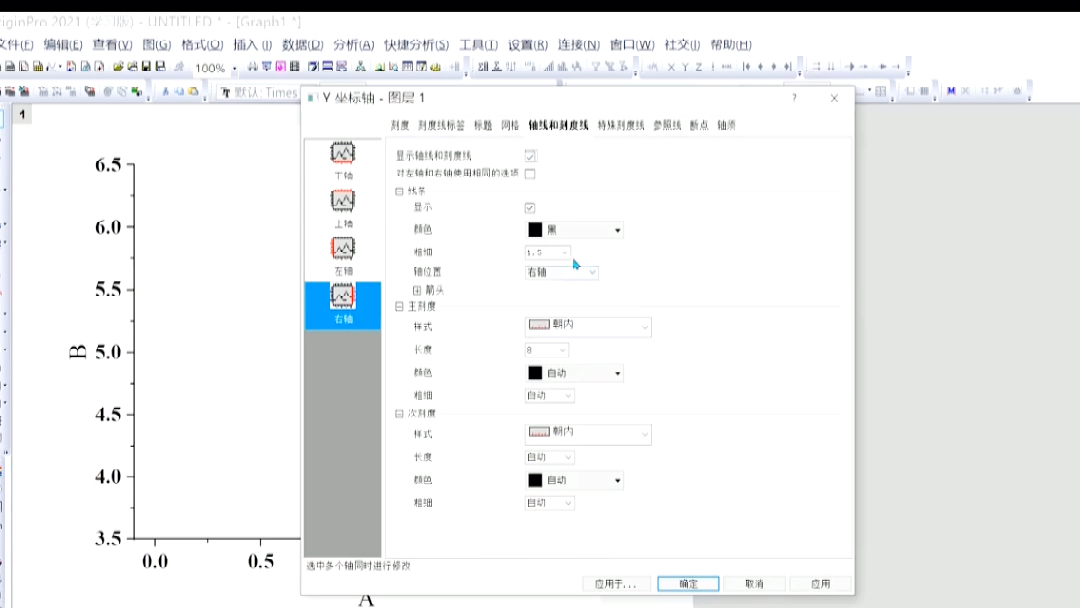Screen dimensions: 1080x608
Task: Uncheck 显示轴线和刻度线 checkbox
Action: tap(530, 155)
